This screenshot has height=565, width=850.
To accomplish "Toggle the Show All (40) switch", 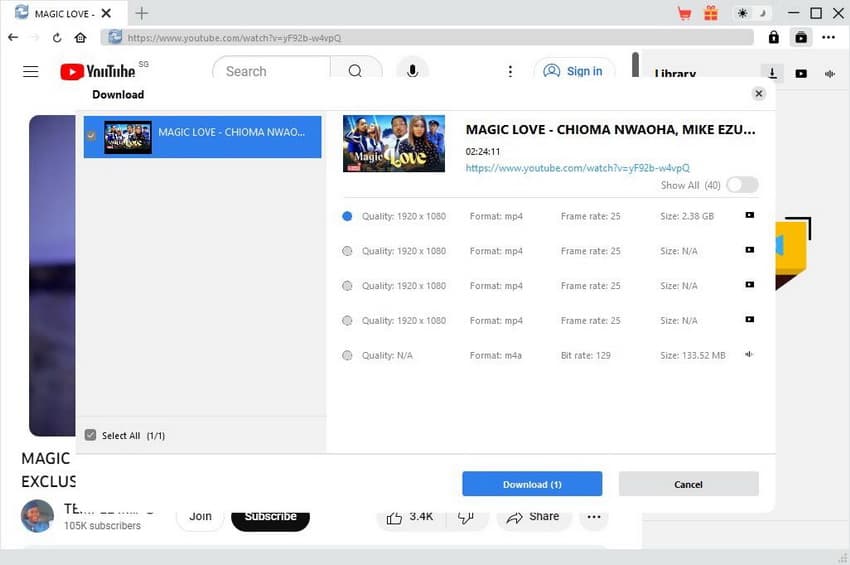I will (x=742, y=185).
